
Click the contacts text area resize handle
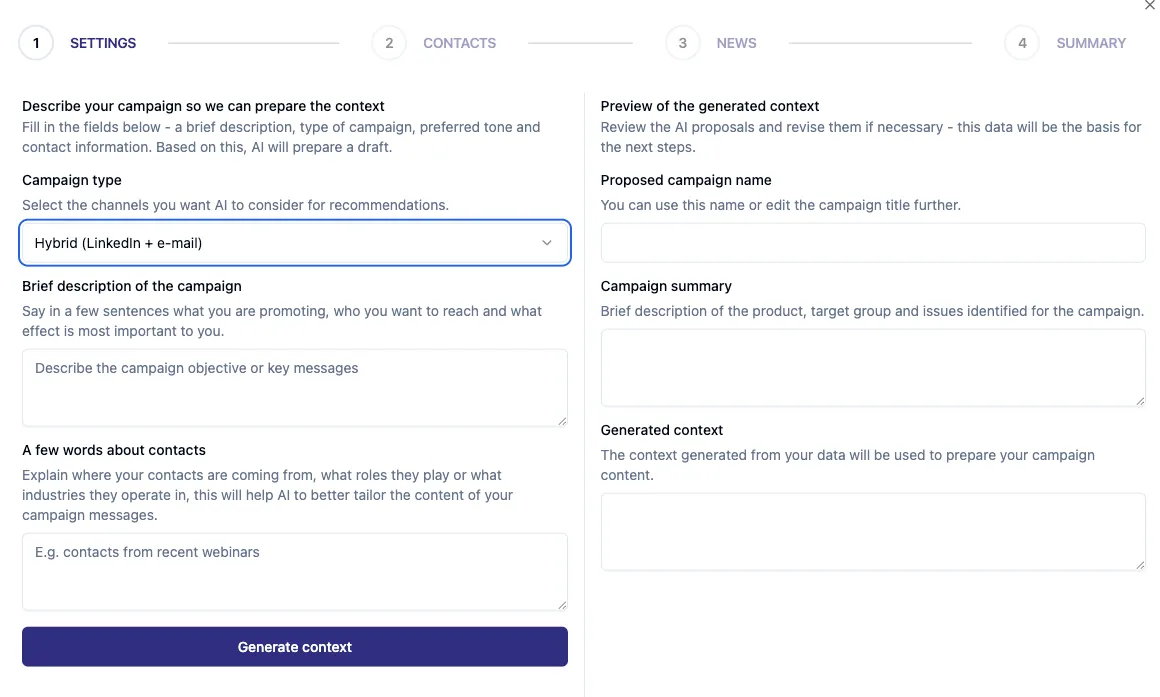point(562,605)
